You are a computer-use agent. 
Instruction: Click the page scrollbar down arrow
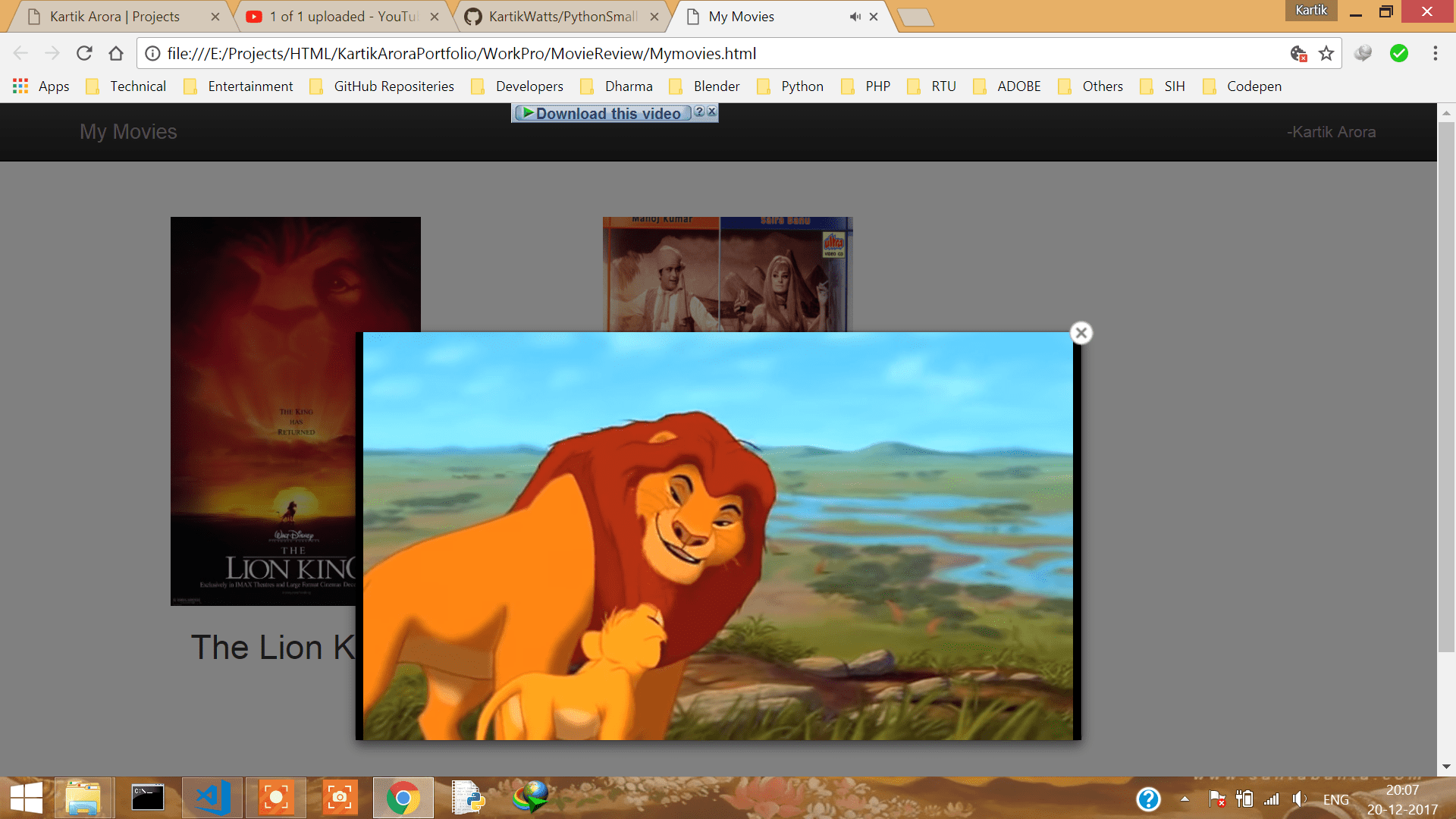1446,767
